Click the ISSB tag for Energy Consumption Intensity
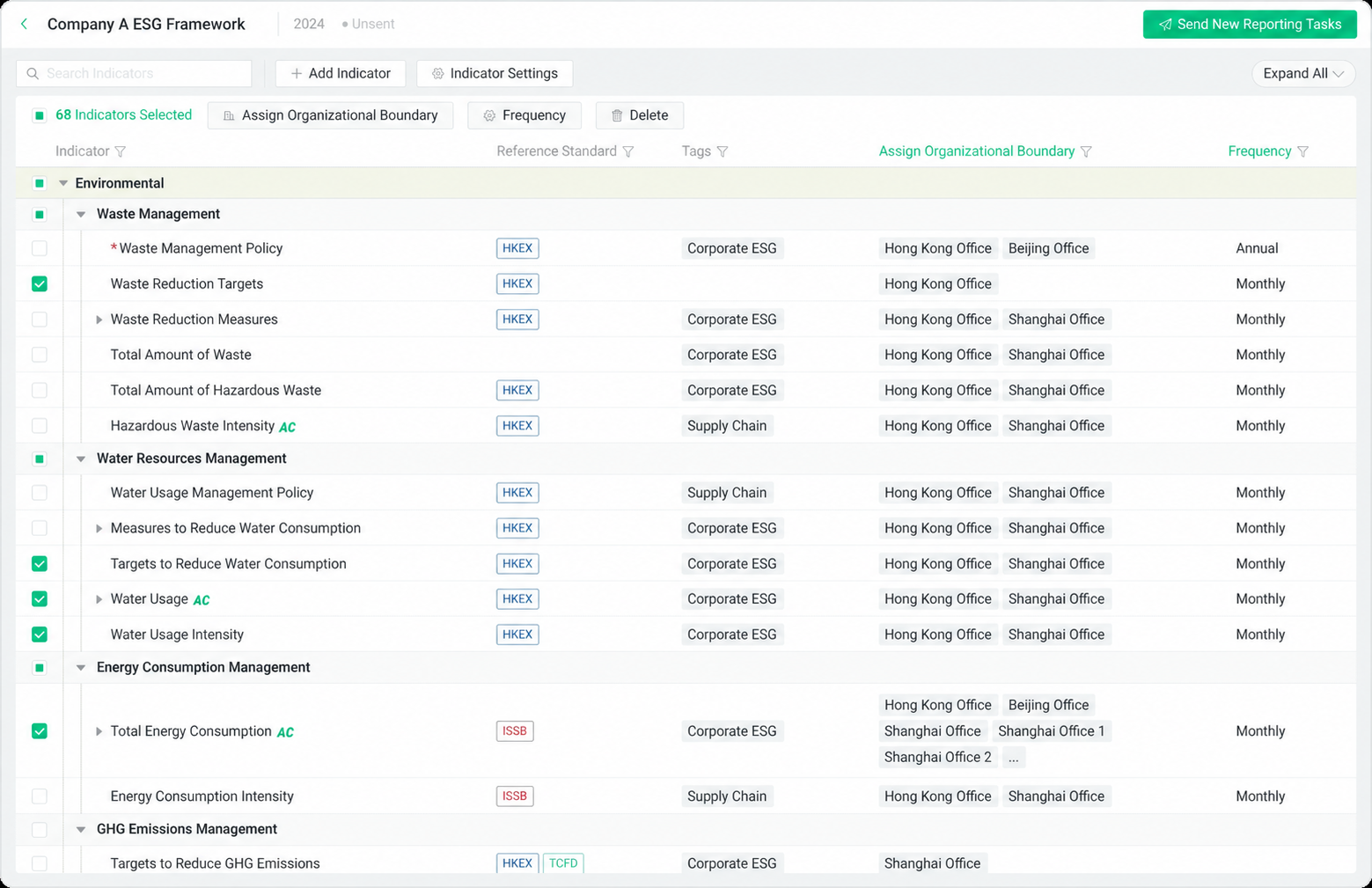Viewport: 1372px width, 888px height. (515, 796)
